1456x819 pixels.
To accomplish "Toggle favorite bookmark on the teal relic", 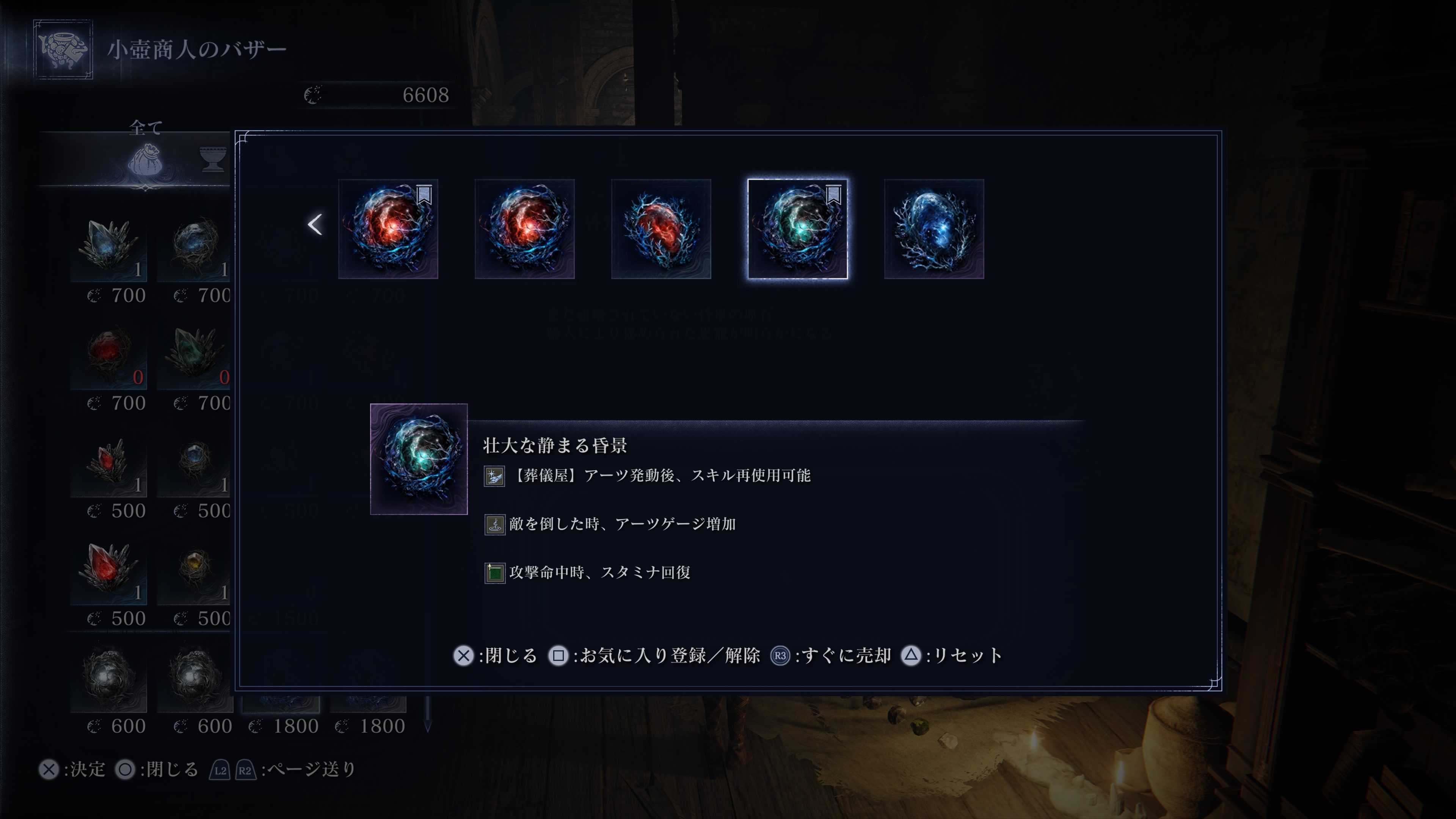I will tap(833, 195).
